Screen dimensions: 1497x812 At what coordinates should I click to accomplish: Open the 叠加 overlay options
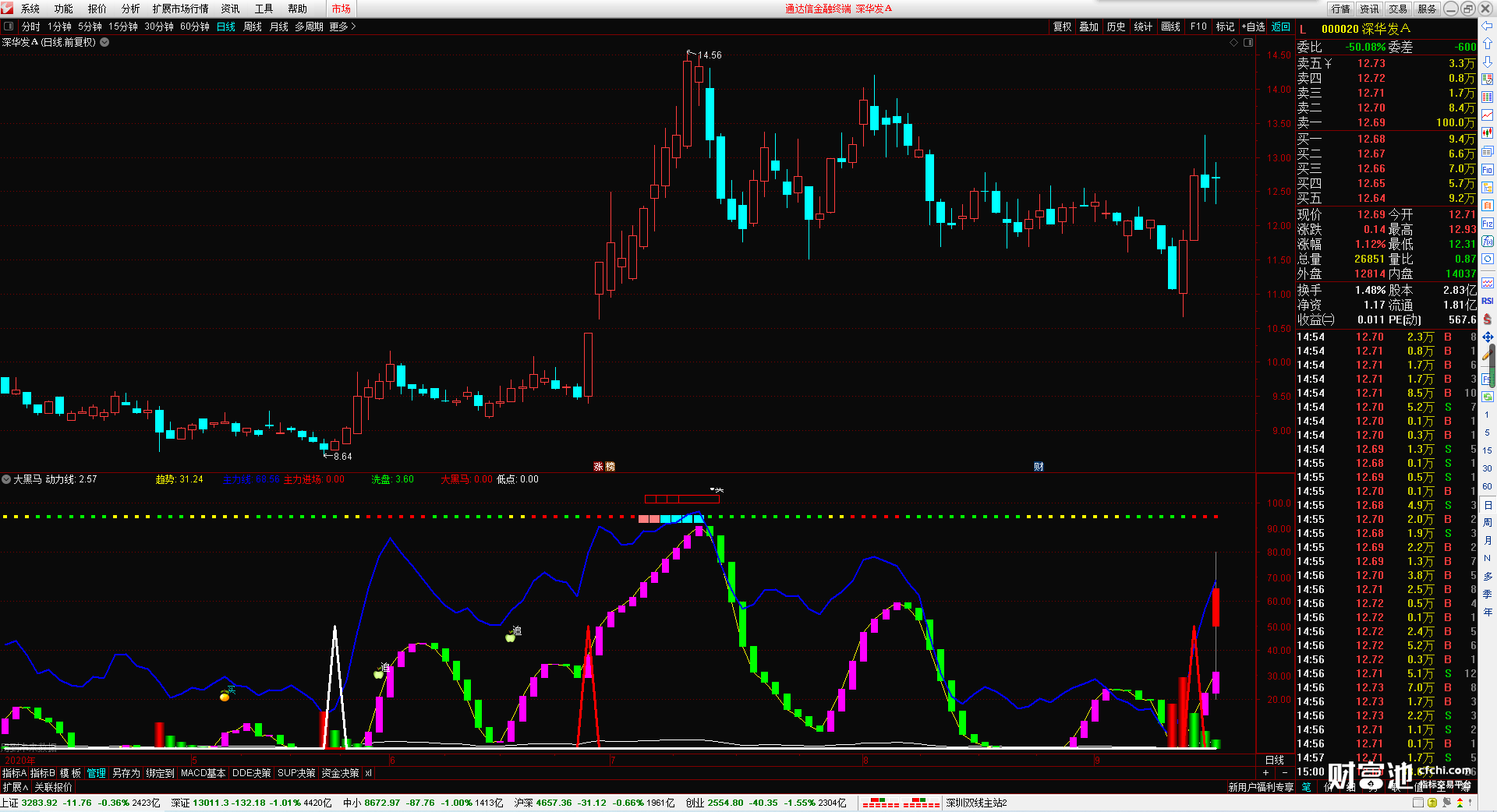coord(1088,26)
